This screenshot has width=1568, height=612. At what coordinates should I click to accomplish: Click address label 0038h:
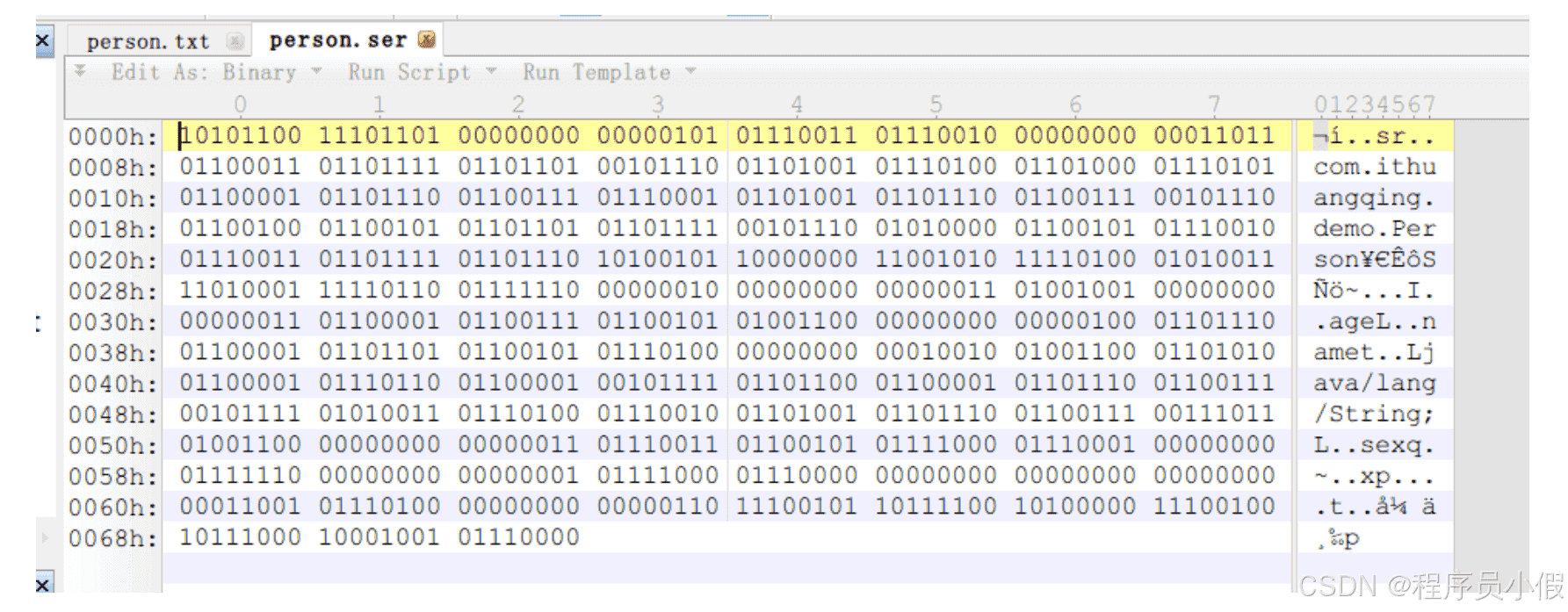[x=113, y=353]
